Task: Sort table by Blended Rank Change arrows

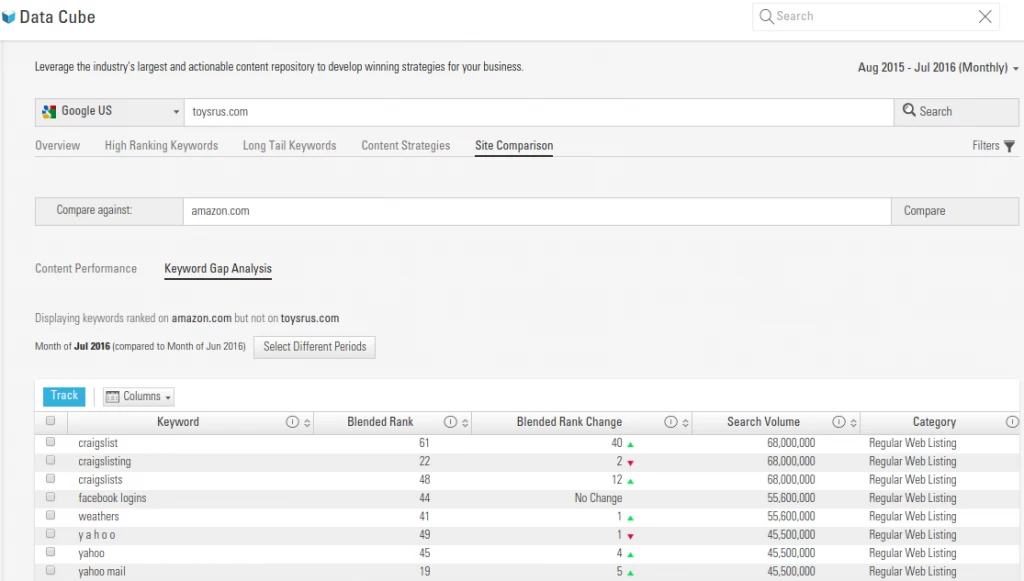Action: click(x=685, y=423)
